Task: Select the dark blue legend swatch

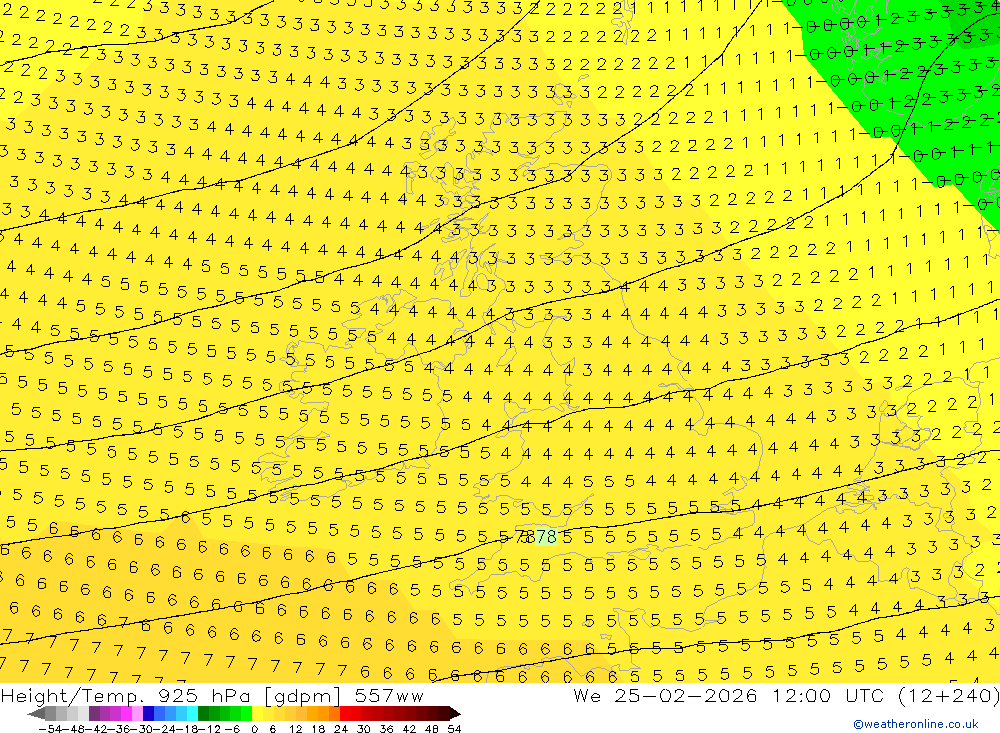Action: pyautogui.click(x=148, y=713)
